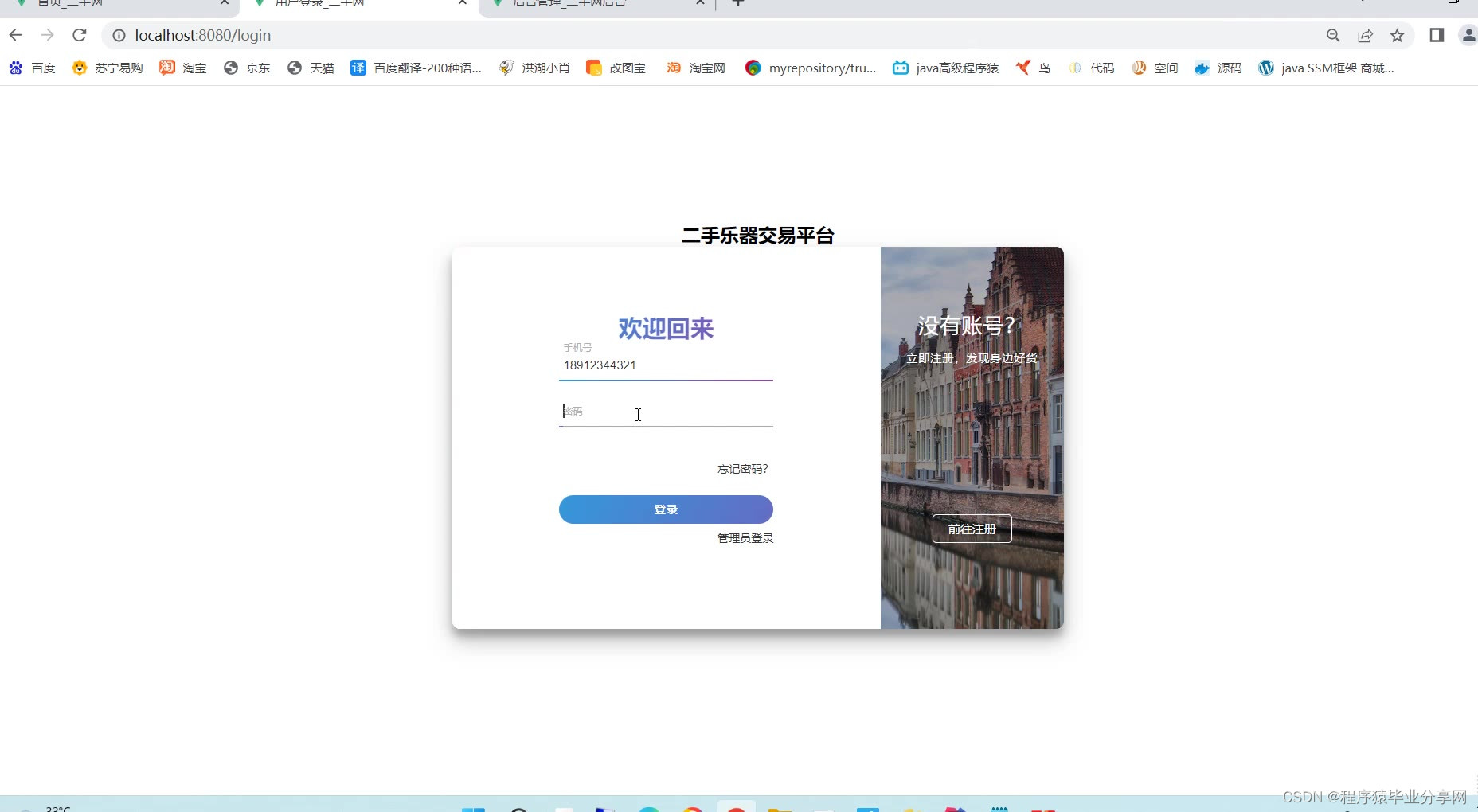Open the zoom magnifier icon in address bar
1478x812 pixels.
coord(1333,35)
